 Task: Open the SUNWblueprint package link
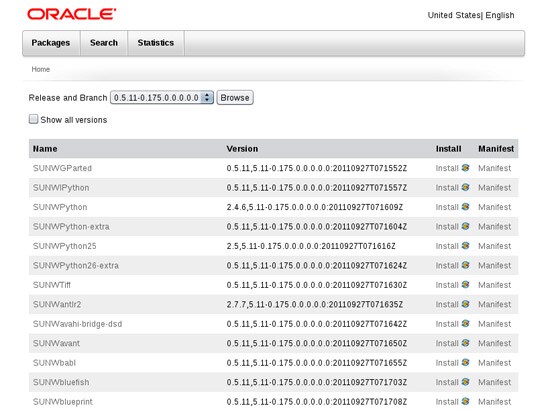(x=63, y=402)
